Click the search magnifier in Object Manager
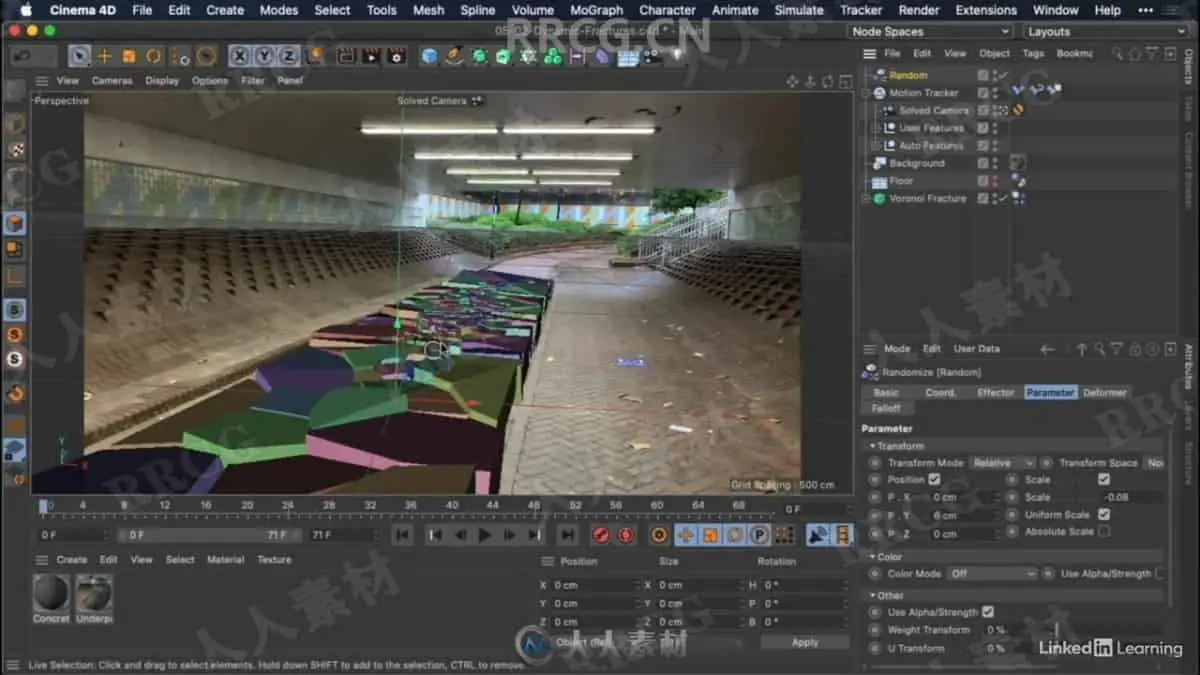 [x=1116, y=53]
